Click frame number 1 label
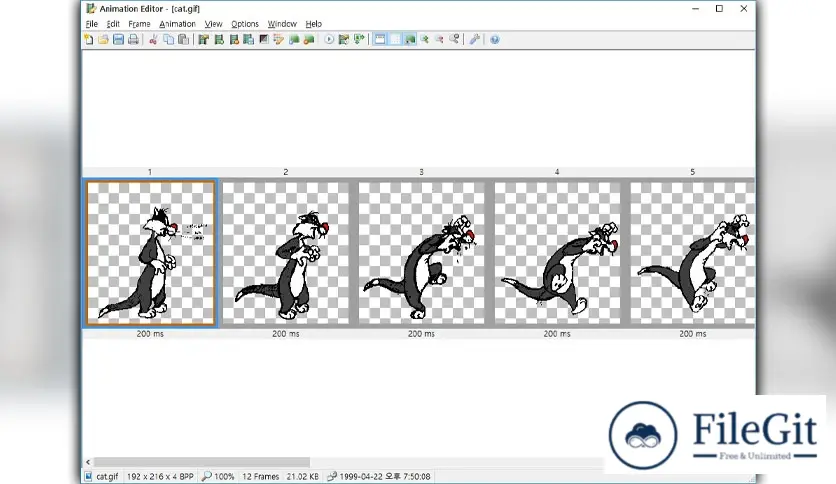This screenshot has width=836, height=484. pyautogui.click(x=150, y=172)
